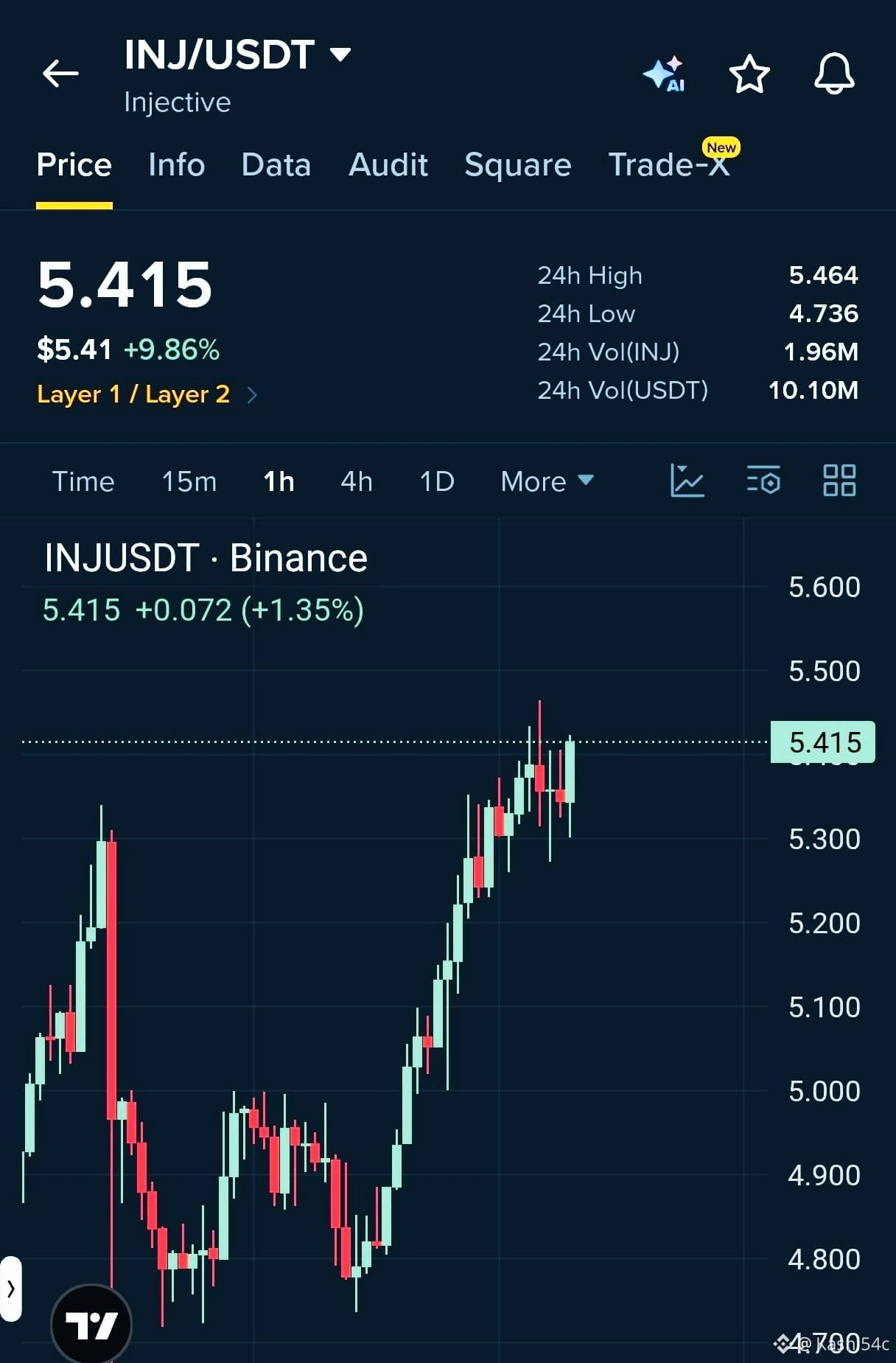Switch to the Square tab
The image size is (896, 1363).
[518, 166]
